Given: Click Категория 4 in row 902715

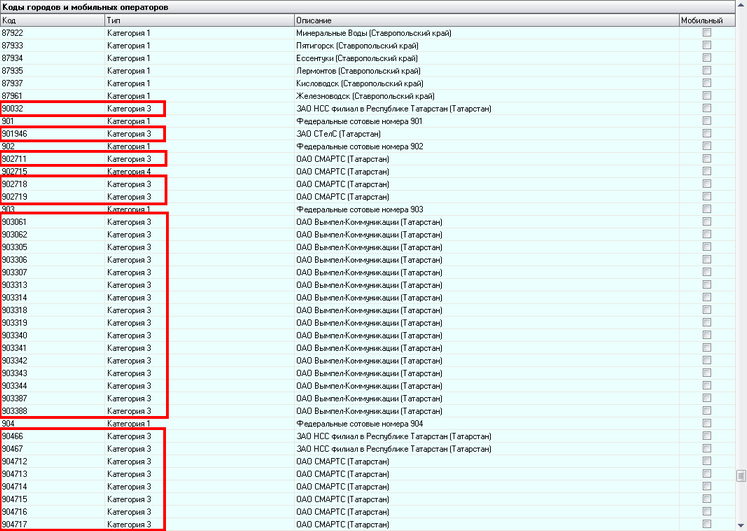Looking at the screenshot, I should 129,171.
